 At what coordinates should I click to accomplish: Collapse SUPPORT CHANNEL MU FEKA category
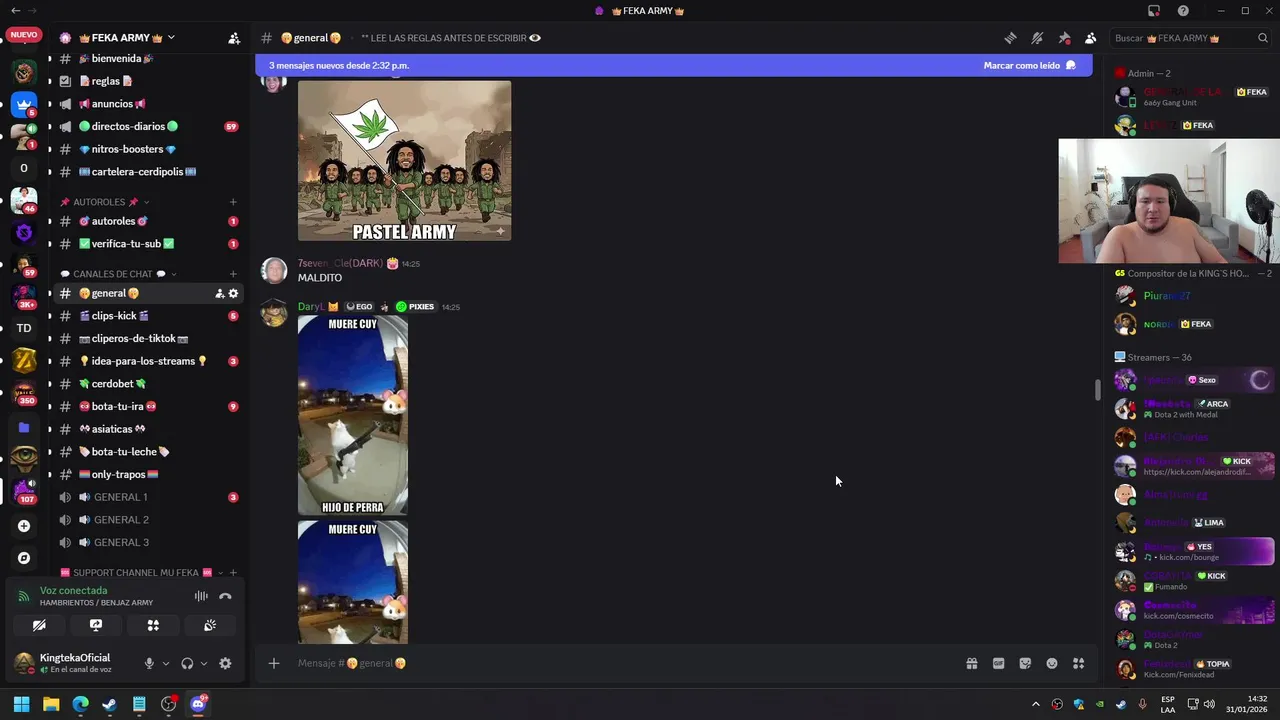click(x=141, y=573)
